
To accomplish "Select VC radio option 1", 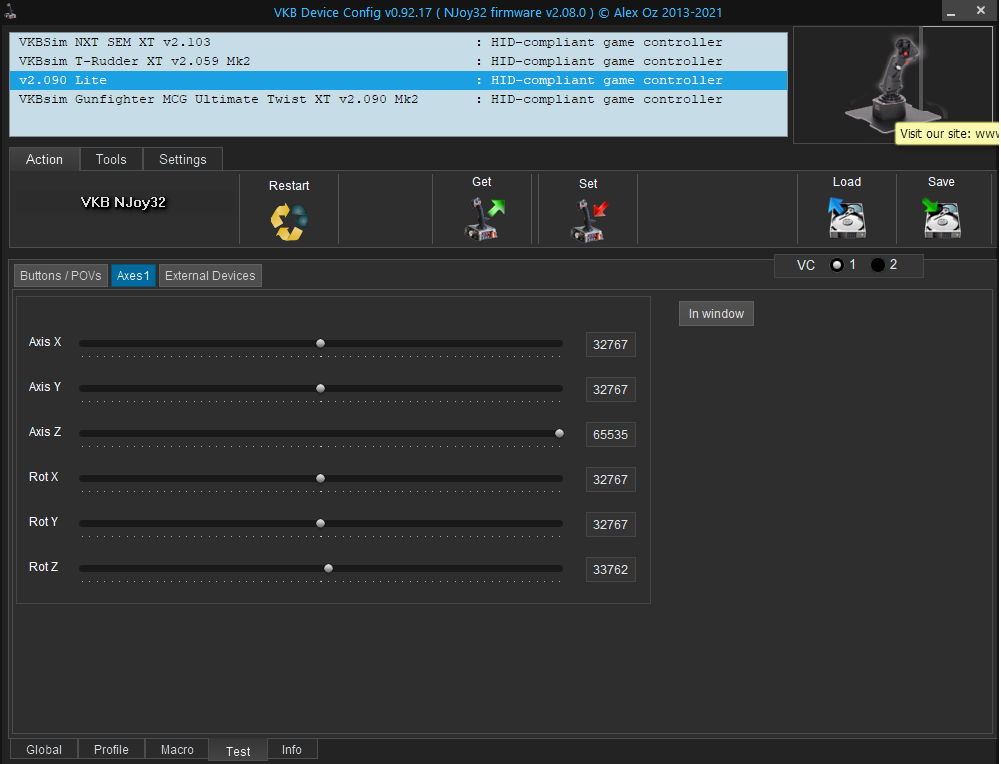I will (x=836, y=265).
